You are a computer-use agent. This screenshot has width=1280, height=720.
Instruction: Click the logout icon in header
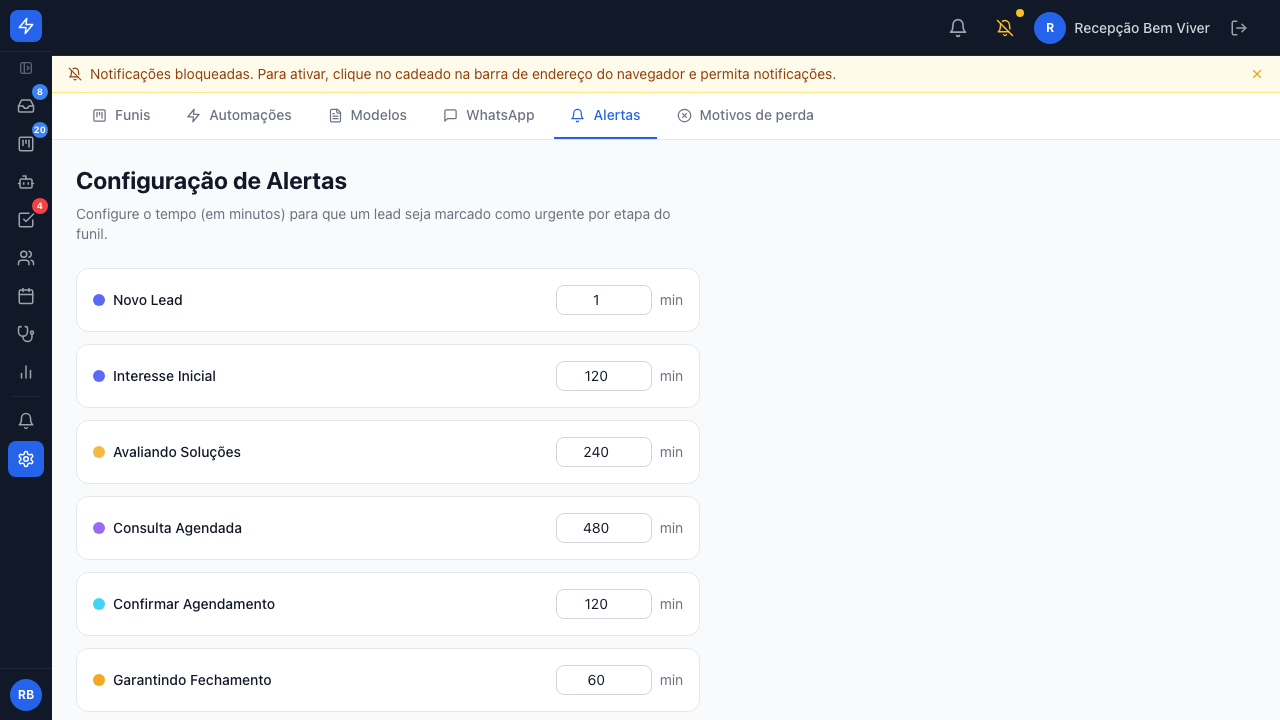tap(1239, 28)
